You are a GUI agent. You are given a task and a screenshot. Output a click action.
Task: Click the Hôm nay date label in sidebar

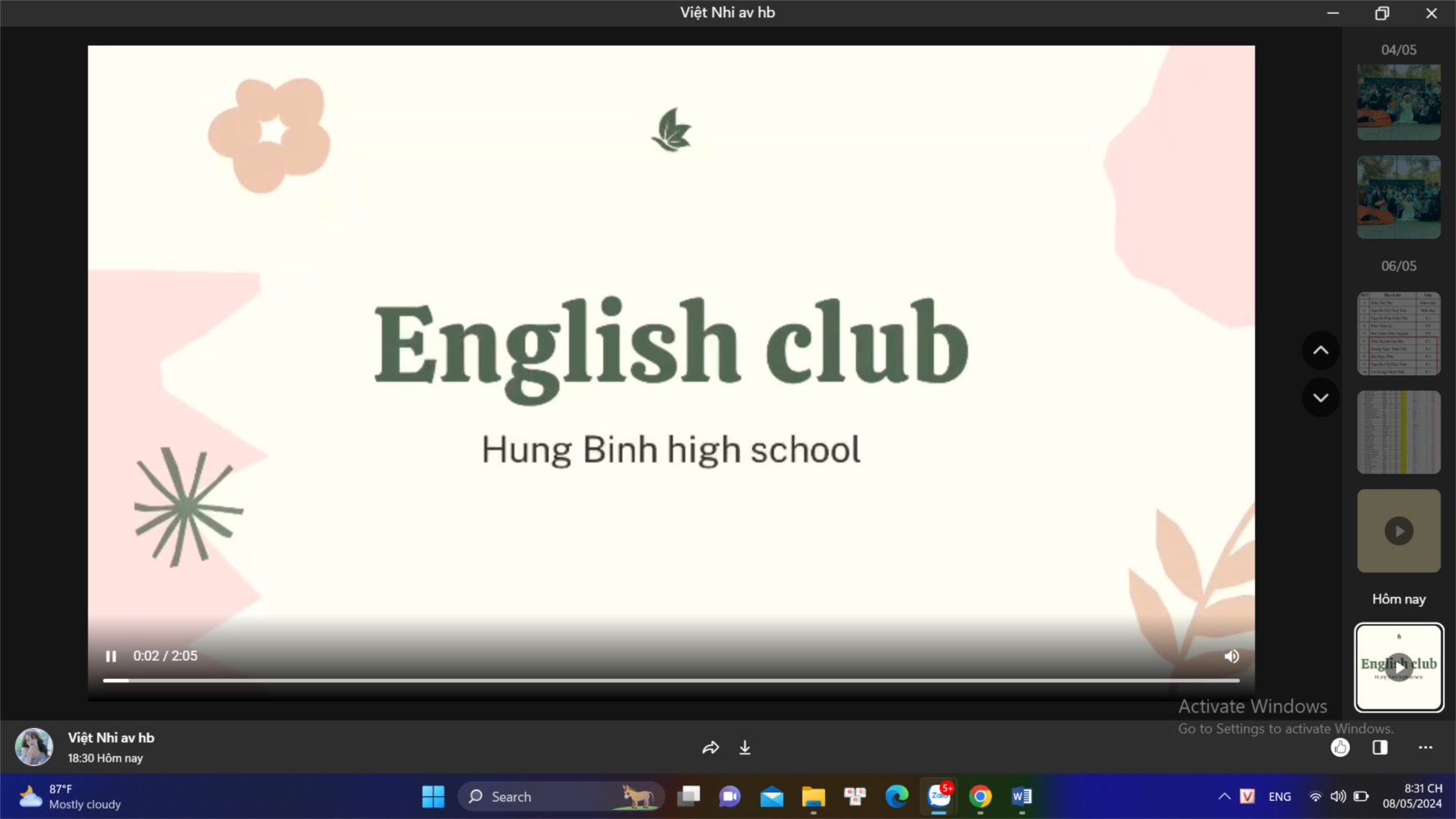tap(1399, 600)
